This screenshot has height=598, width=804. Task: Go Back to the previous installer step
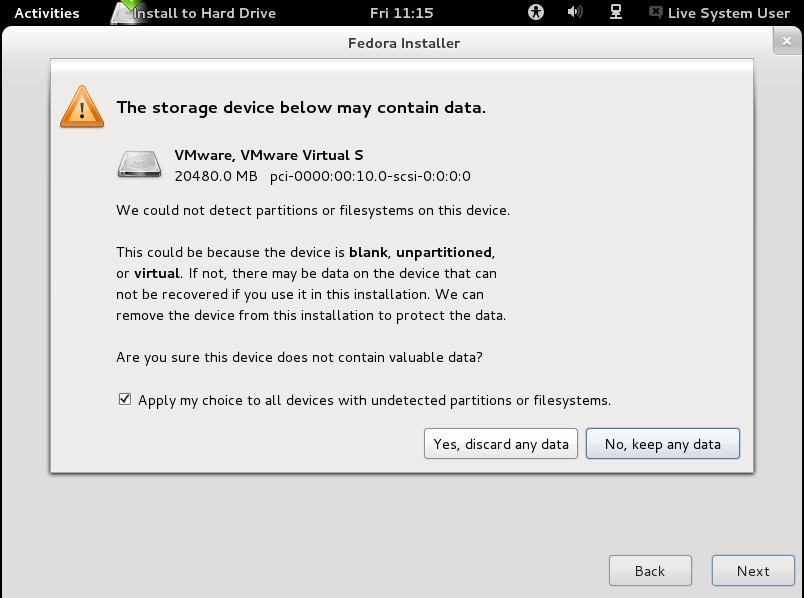coord(650,571)
